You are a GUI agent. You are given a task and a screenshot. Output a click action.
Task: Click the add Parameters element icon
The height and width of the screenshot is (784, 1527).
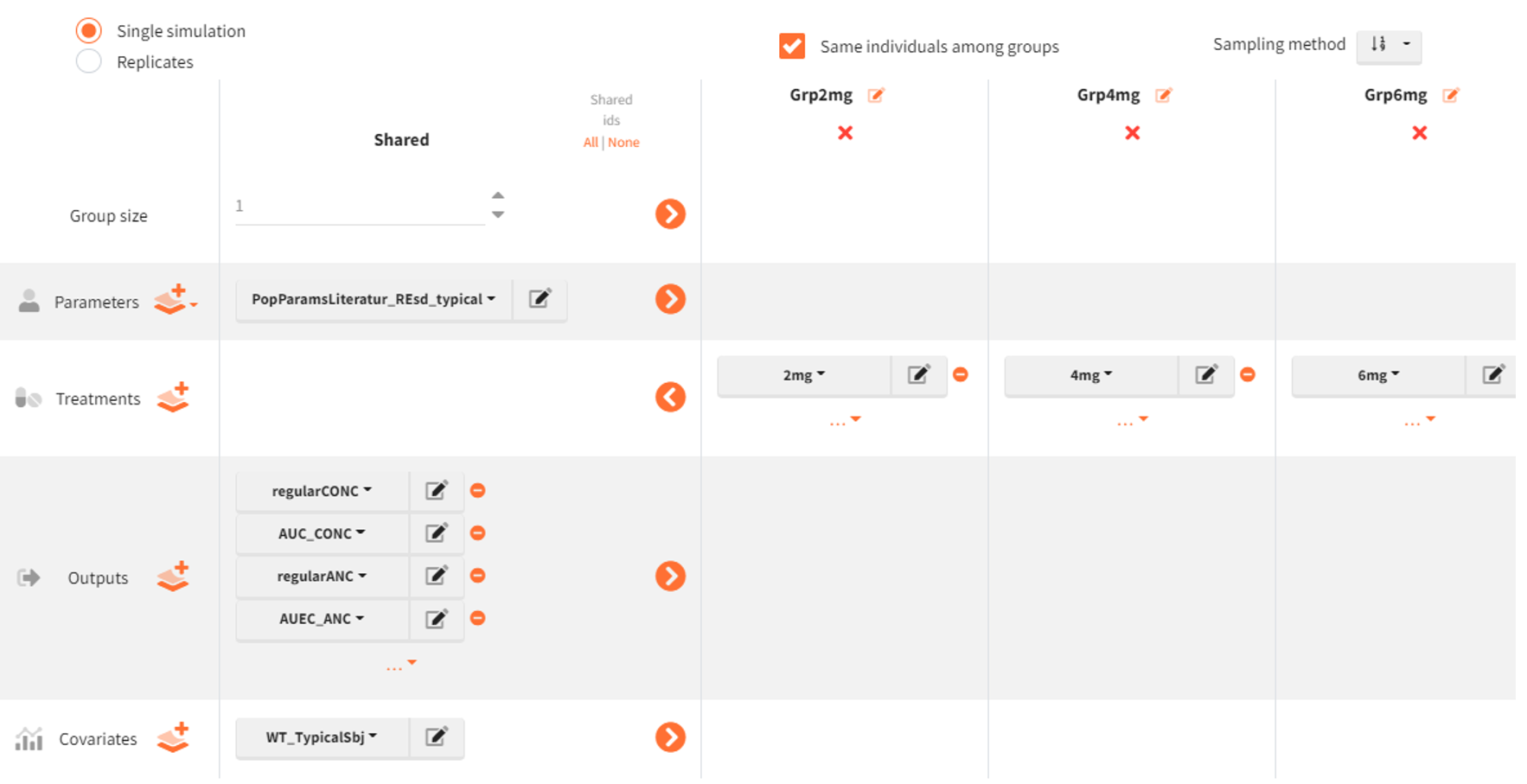(x=173, y=299)
